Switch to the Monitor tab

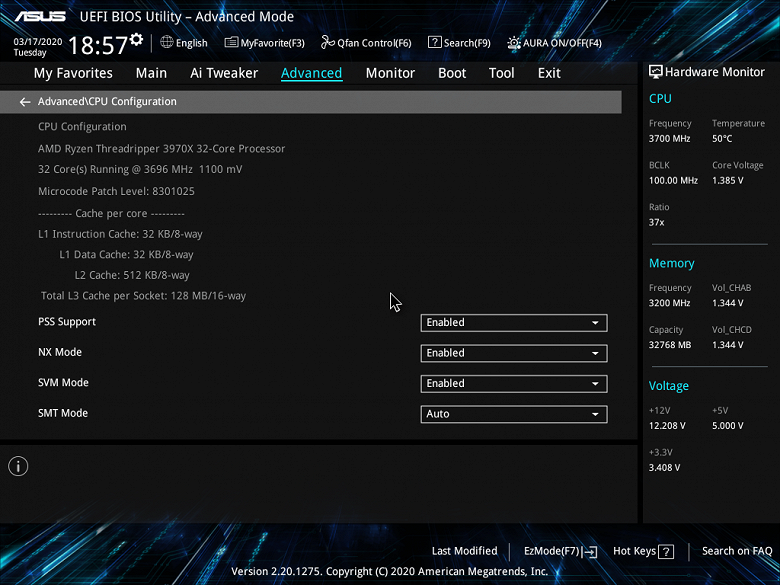coord(390,73)
